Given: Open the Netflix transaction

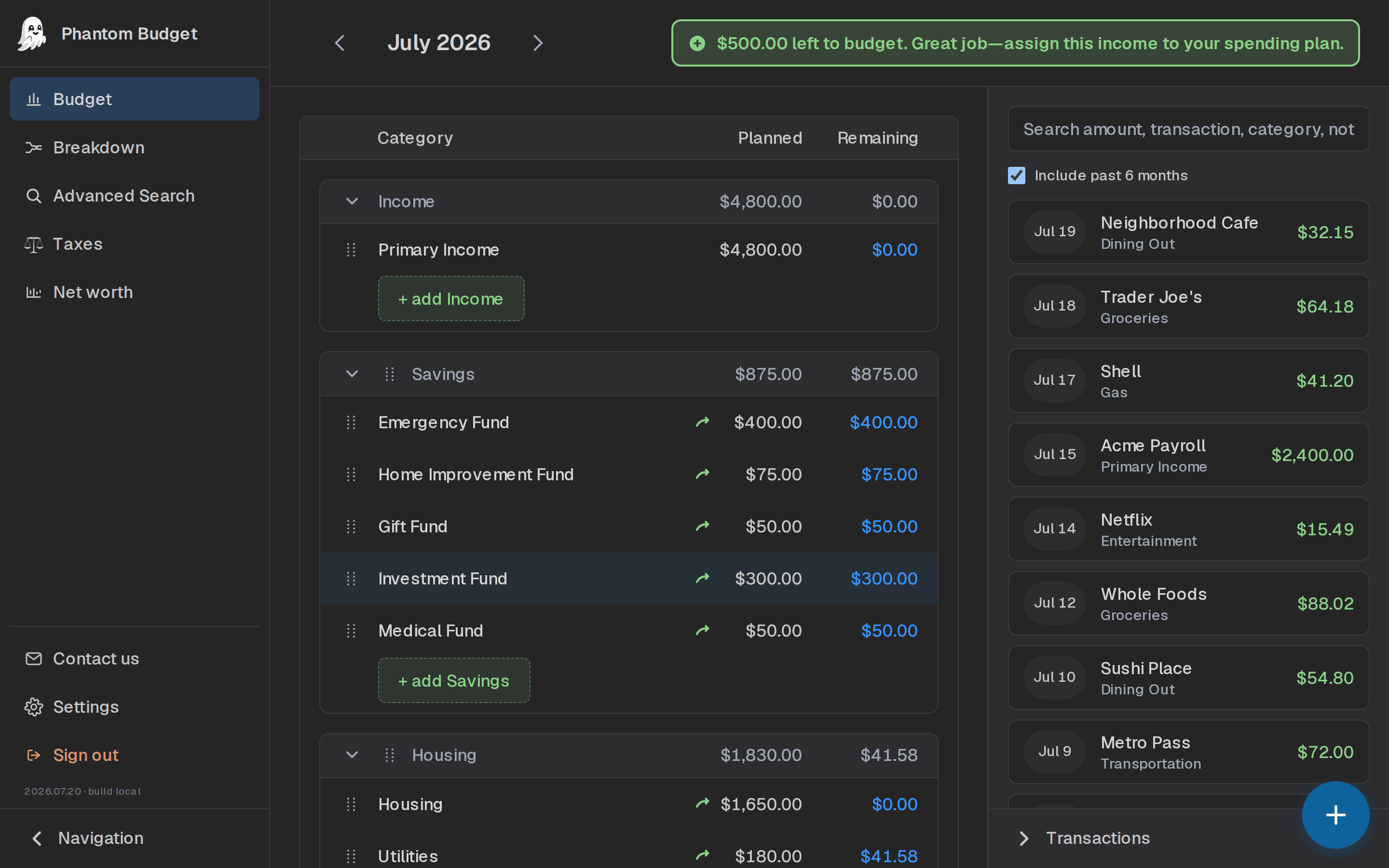Looking at the screenshot, I should [1188, 529].
